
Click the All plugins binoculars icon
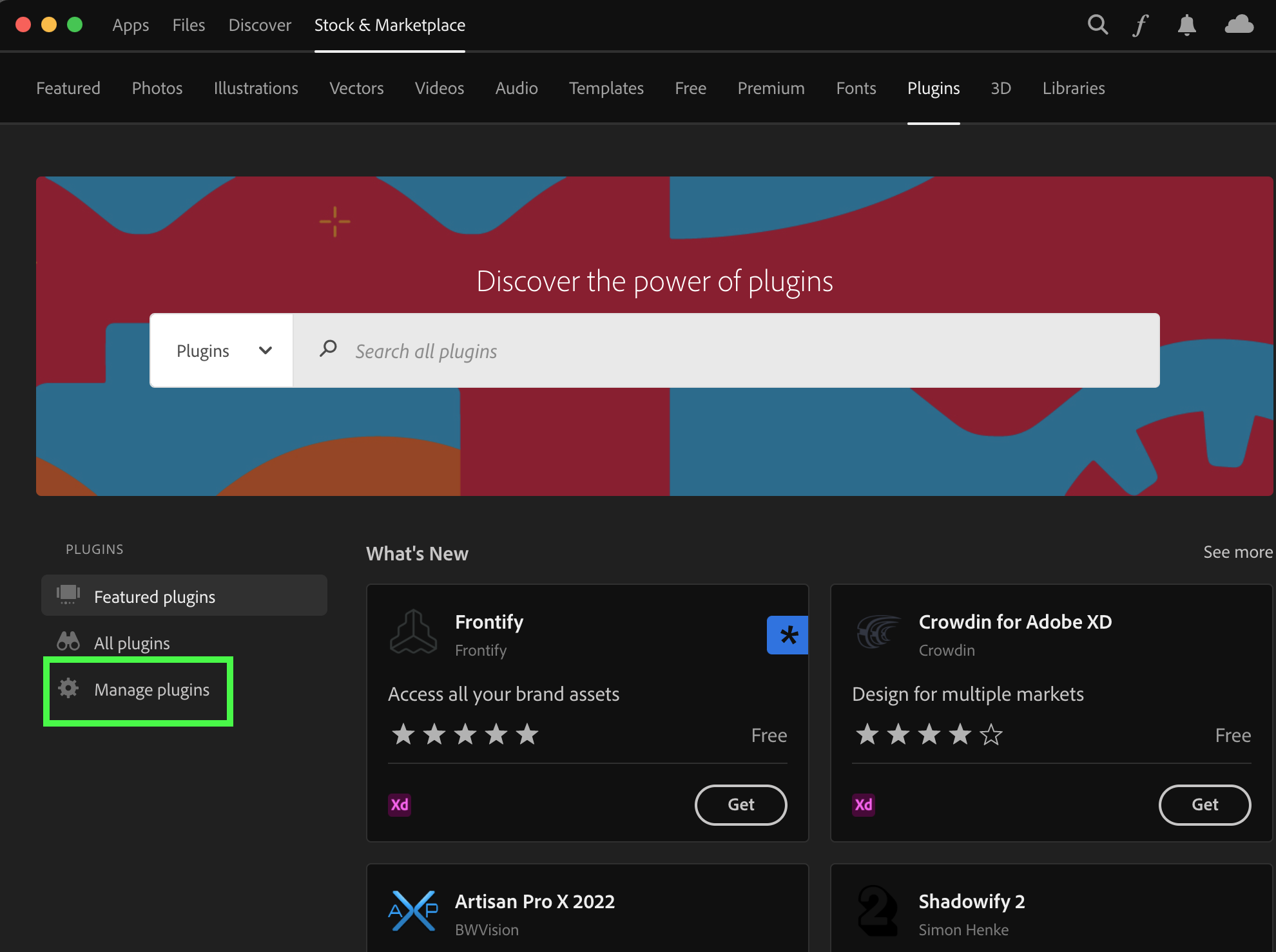pos(68,642)
